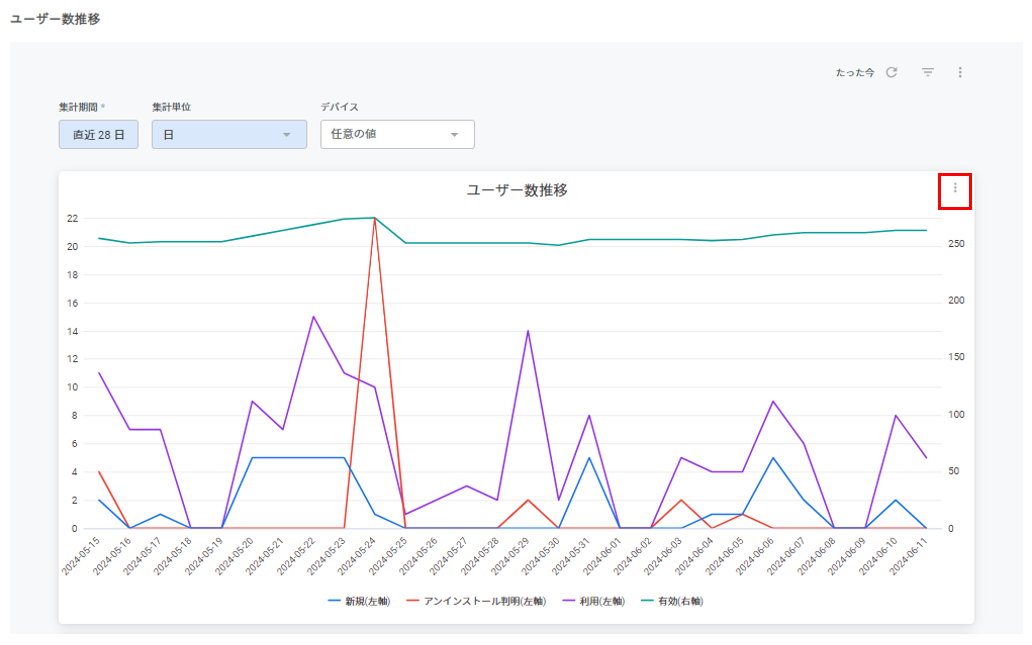The height and width of the screenshot is (645, 1032).
Task: Open the dashboard filter icon
Action: (927, 72)
